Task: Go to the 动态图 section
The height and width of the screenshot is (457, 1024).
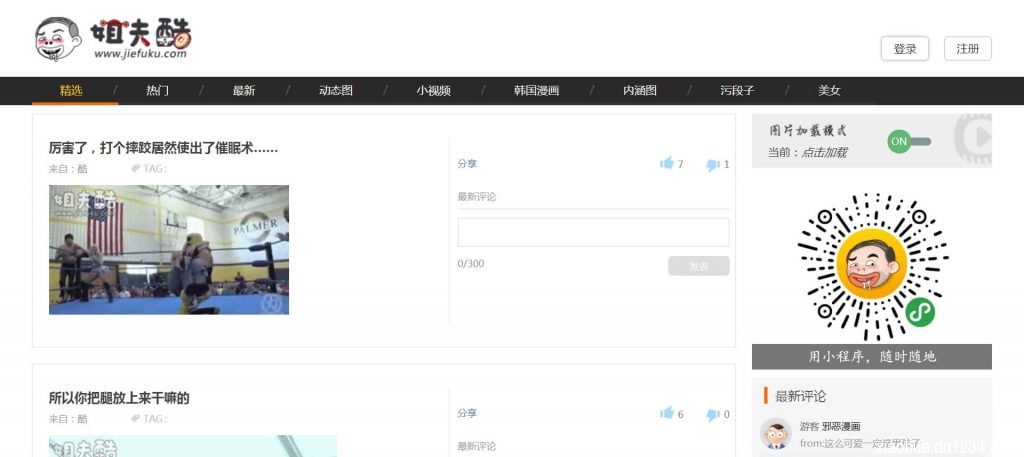Action: point(335,91)
